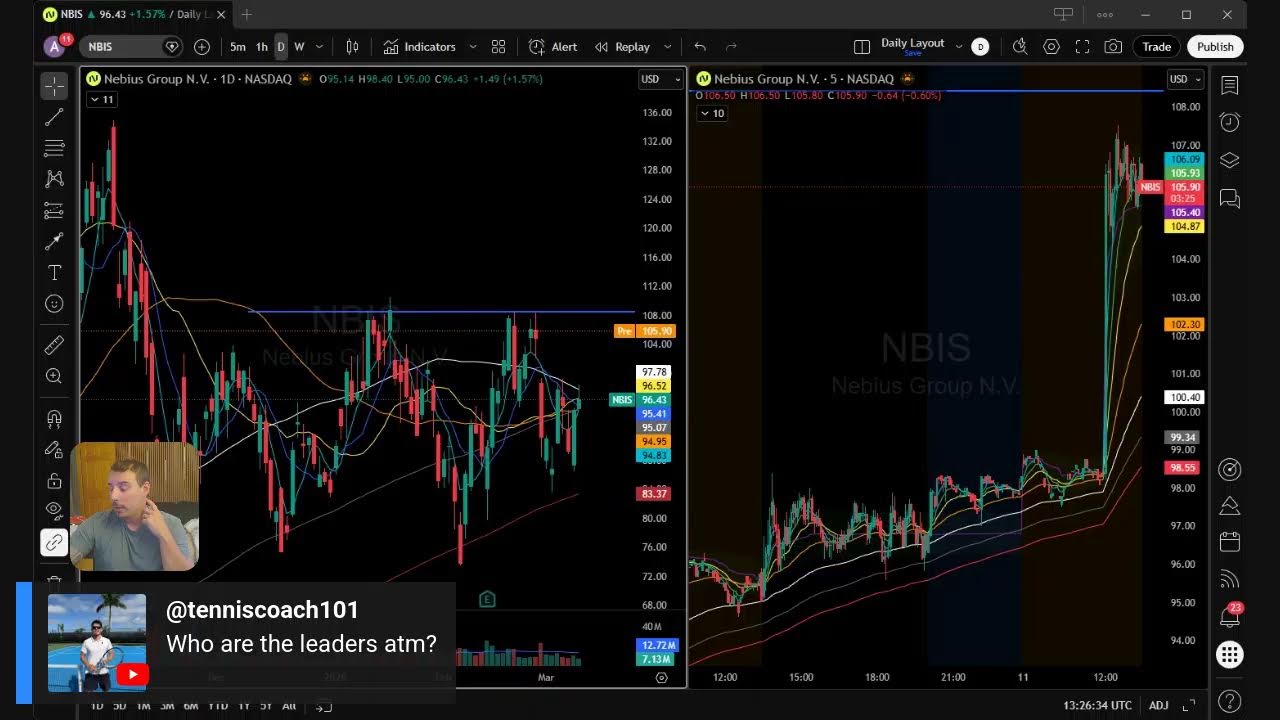Open the alerts clock panel
The image size is (1280, 720).
click(1230, 122)
